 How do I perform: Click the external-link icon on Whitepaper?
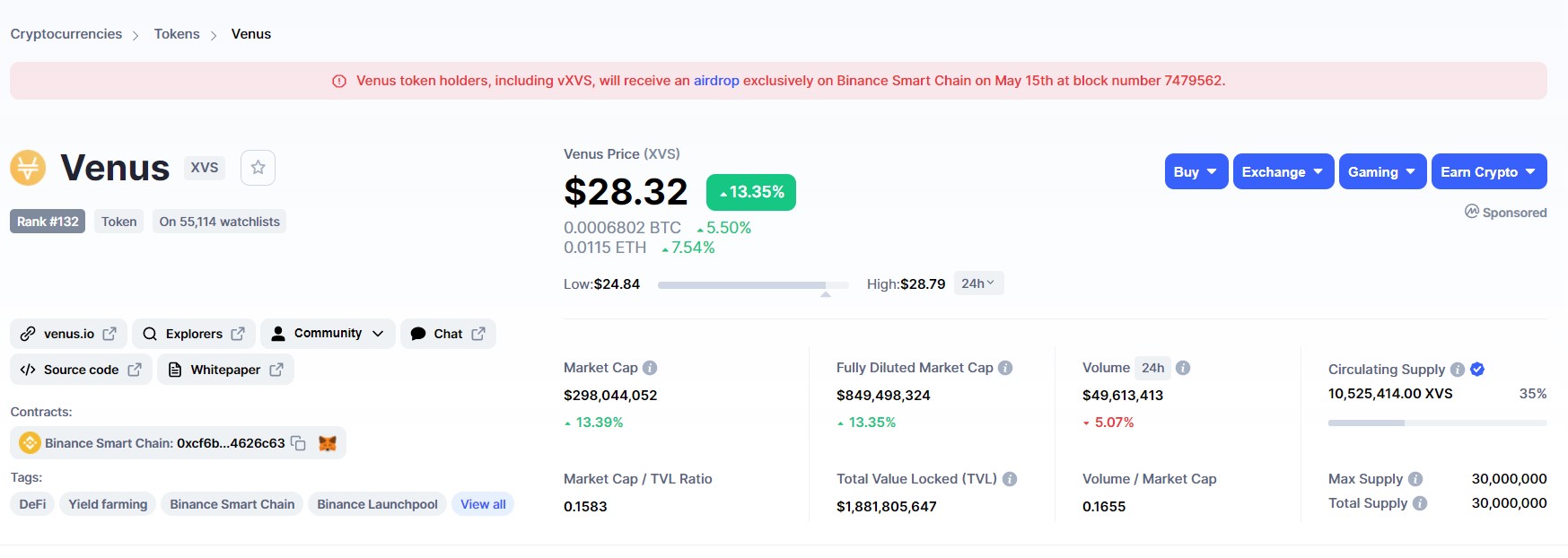276,370
